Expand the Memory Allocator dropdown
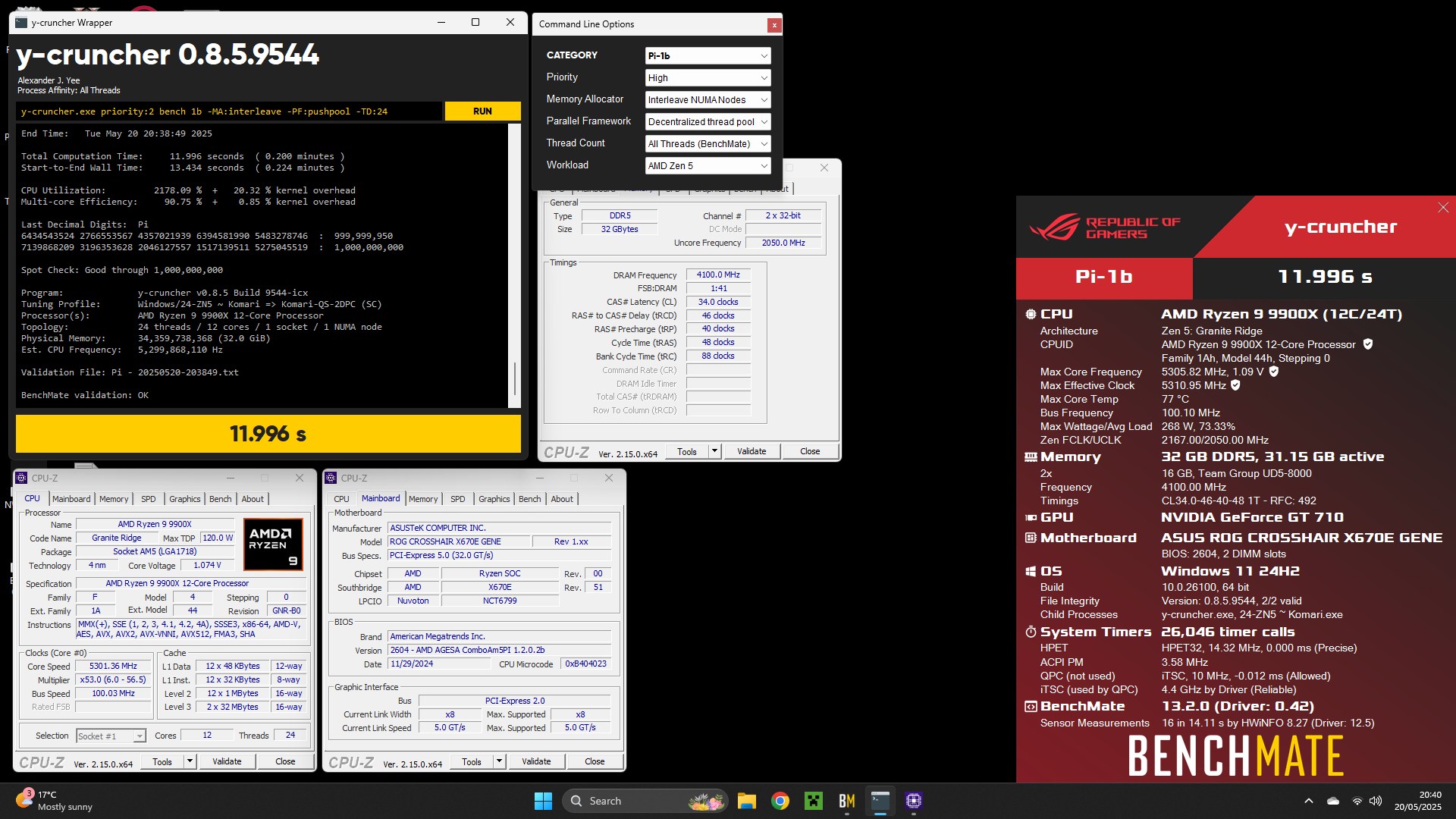The height and width of the screenshot is (819, 1456). coord(708,100)
